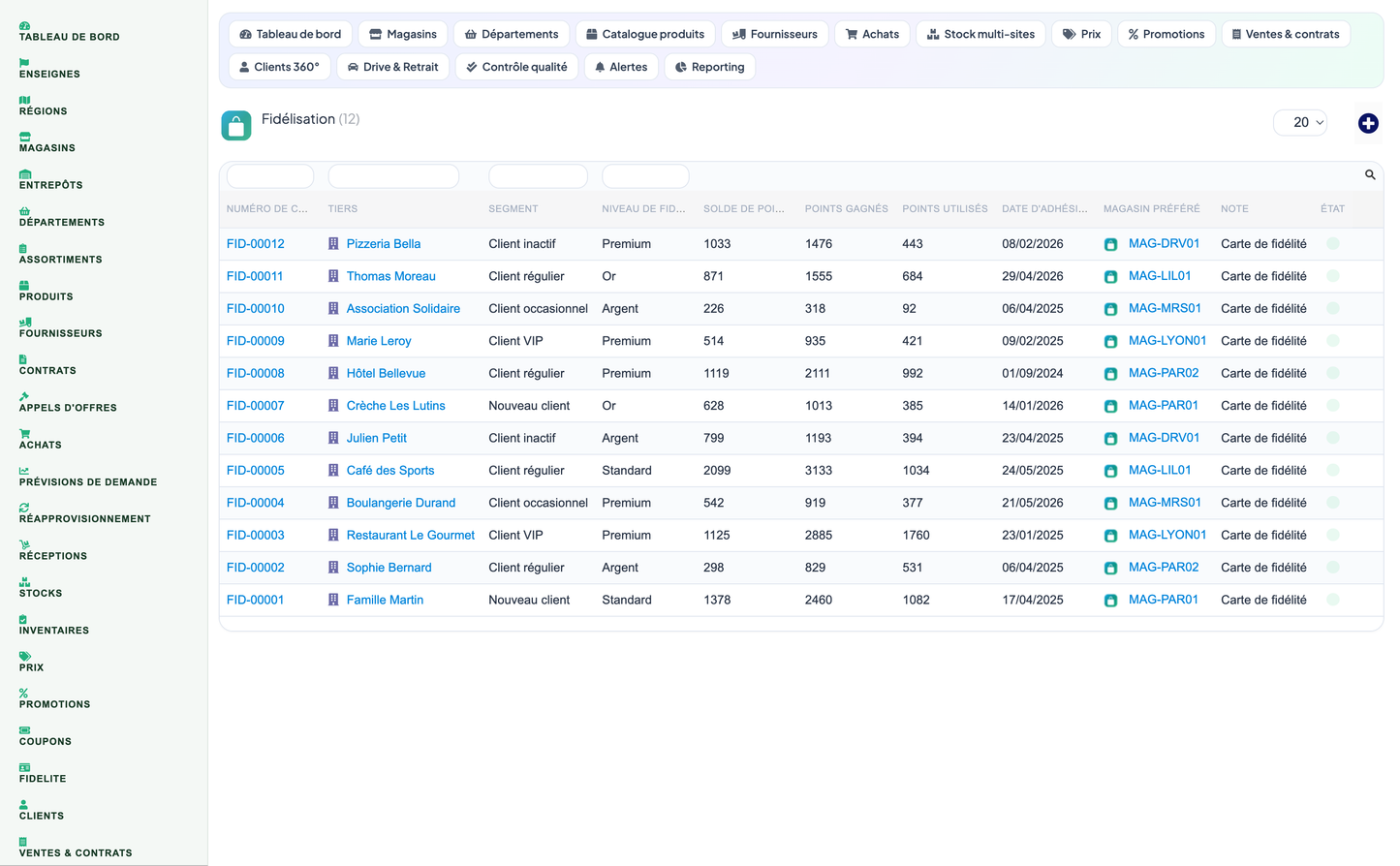Click the Régions map icon in sidebar
1400x866 pixels.
tap(24, 100)
